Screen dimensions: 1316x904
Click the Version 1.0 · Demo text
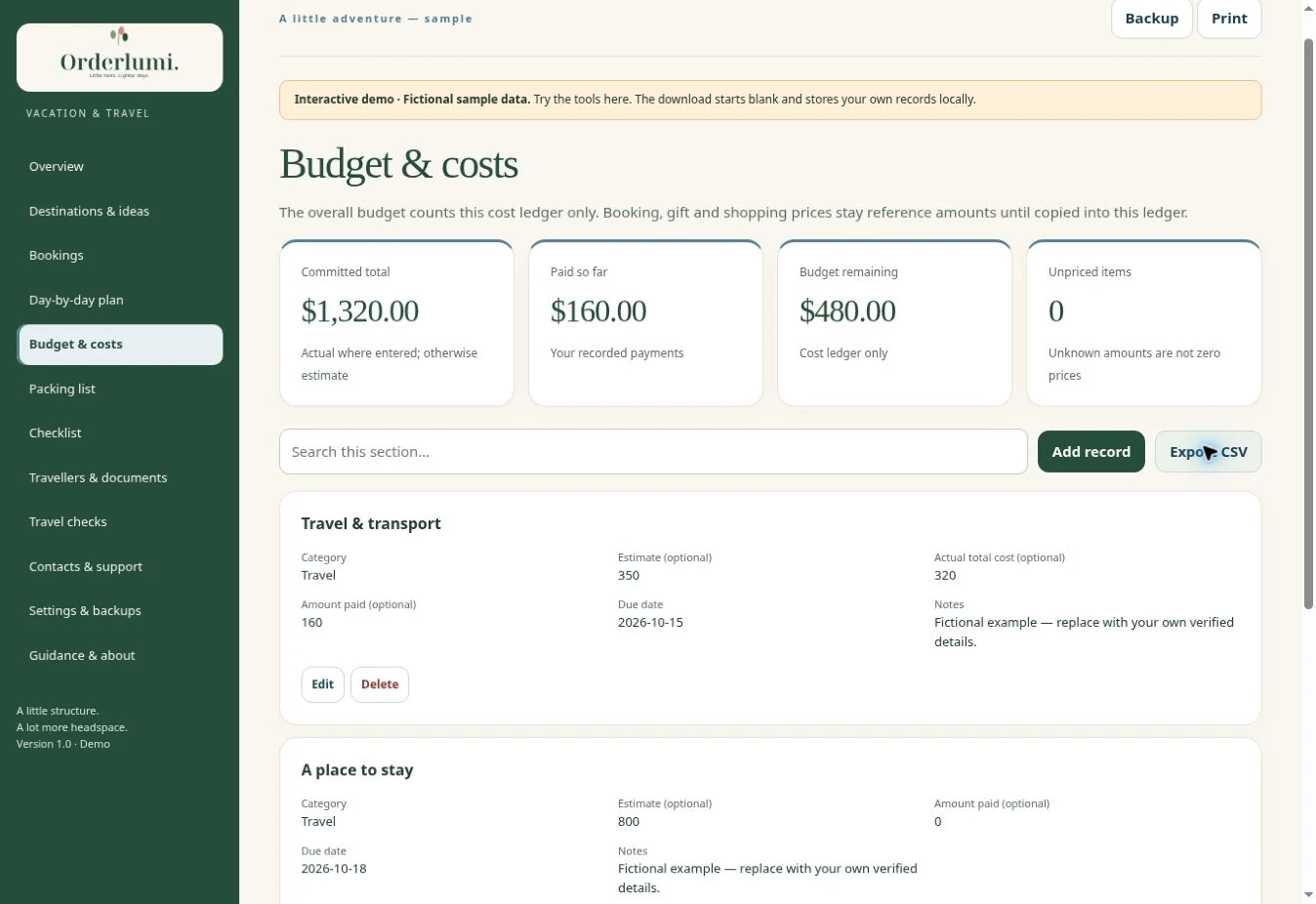pyautogui.click(x=63, y=744)
